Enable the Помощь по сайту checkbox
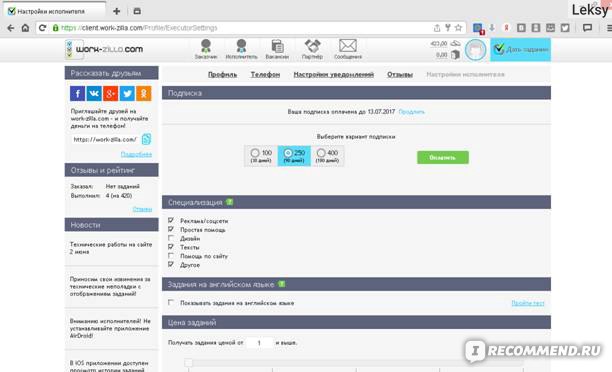The height and width of the screenshot is (372, 612). coord(171,256)
